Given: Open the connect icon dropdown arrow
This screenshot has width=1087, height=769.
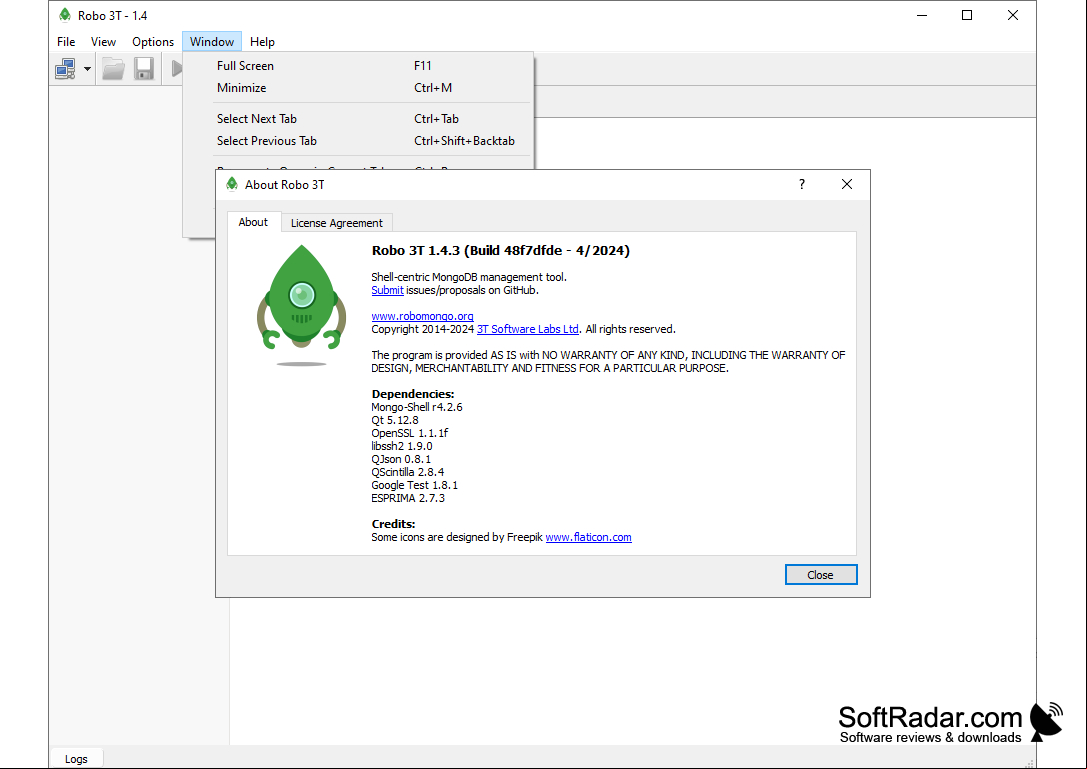Looking at the screenshot, I should [87, 69].
